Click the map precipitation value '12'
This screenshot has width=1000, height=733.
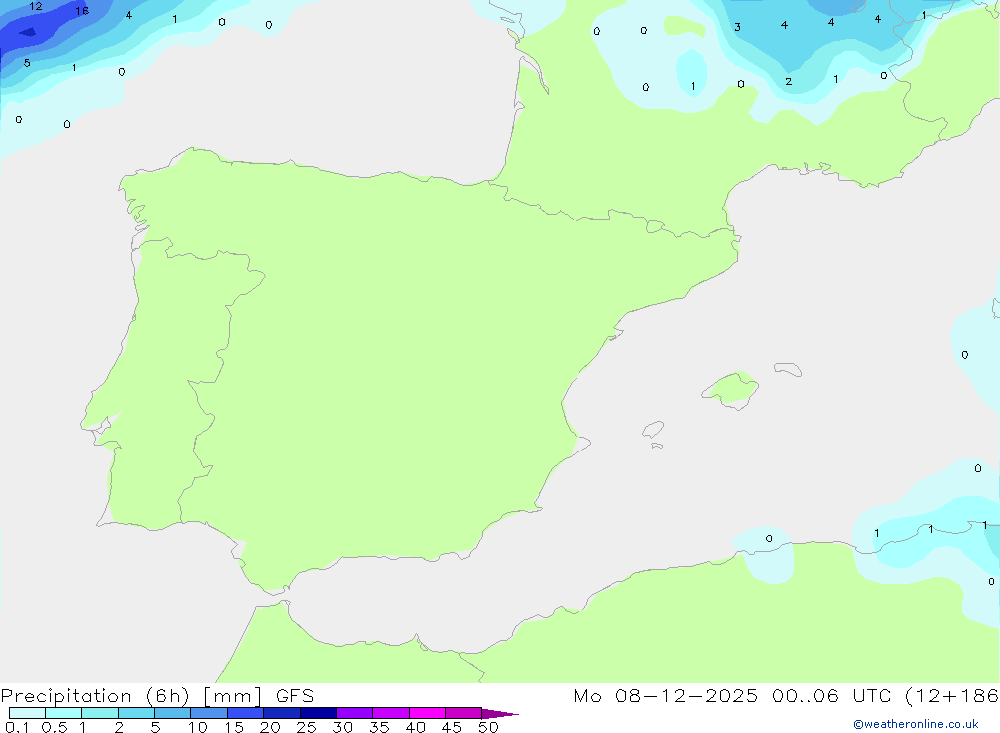pyautogui.click(x=36, y=6)
